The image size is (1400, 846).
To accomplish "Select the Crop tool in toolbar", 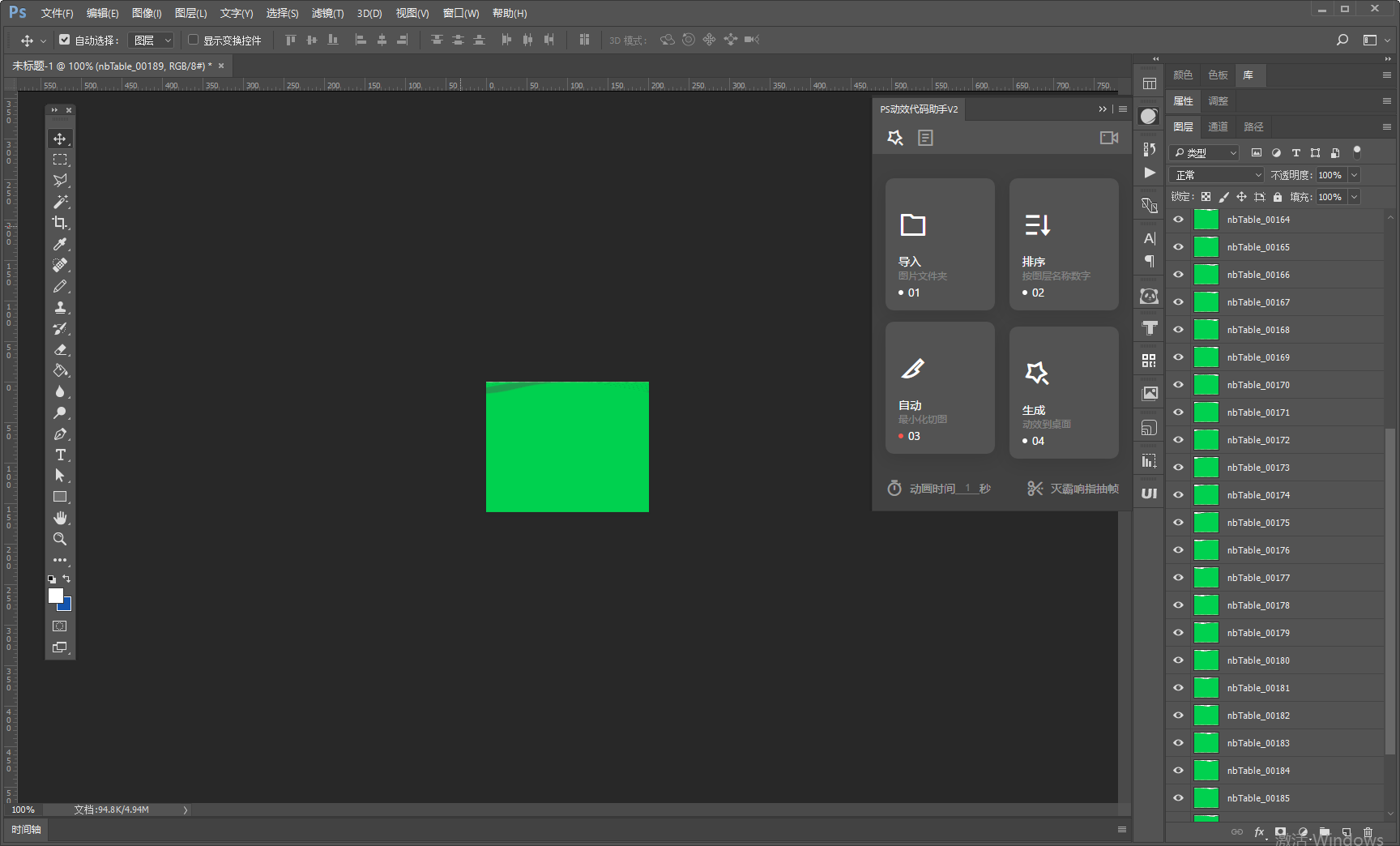I will [60, 223].
